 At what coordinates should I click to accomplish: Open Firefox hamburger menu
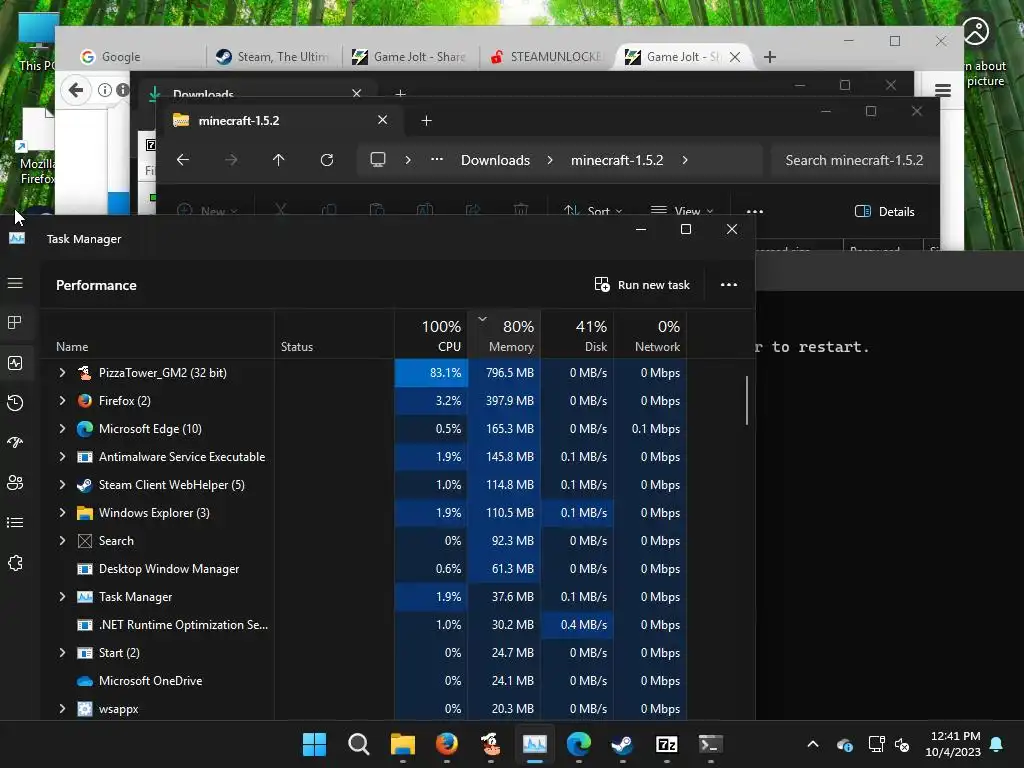pyautogui.click(x=942, y=90)
